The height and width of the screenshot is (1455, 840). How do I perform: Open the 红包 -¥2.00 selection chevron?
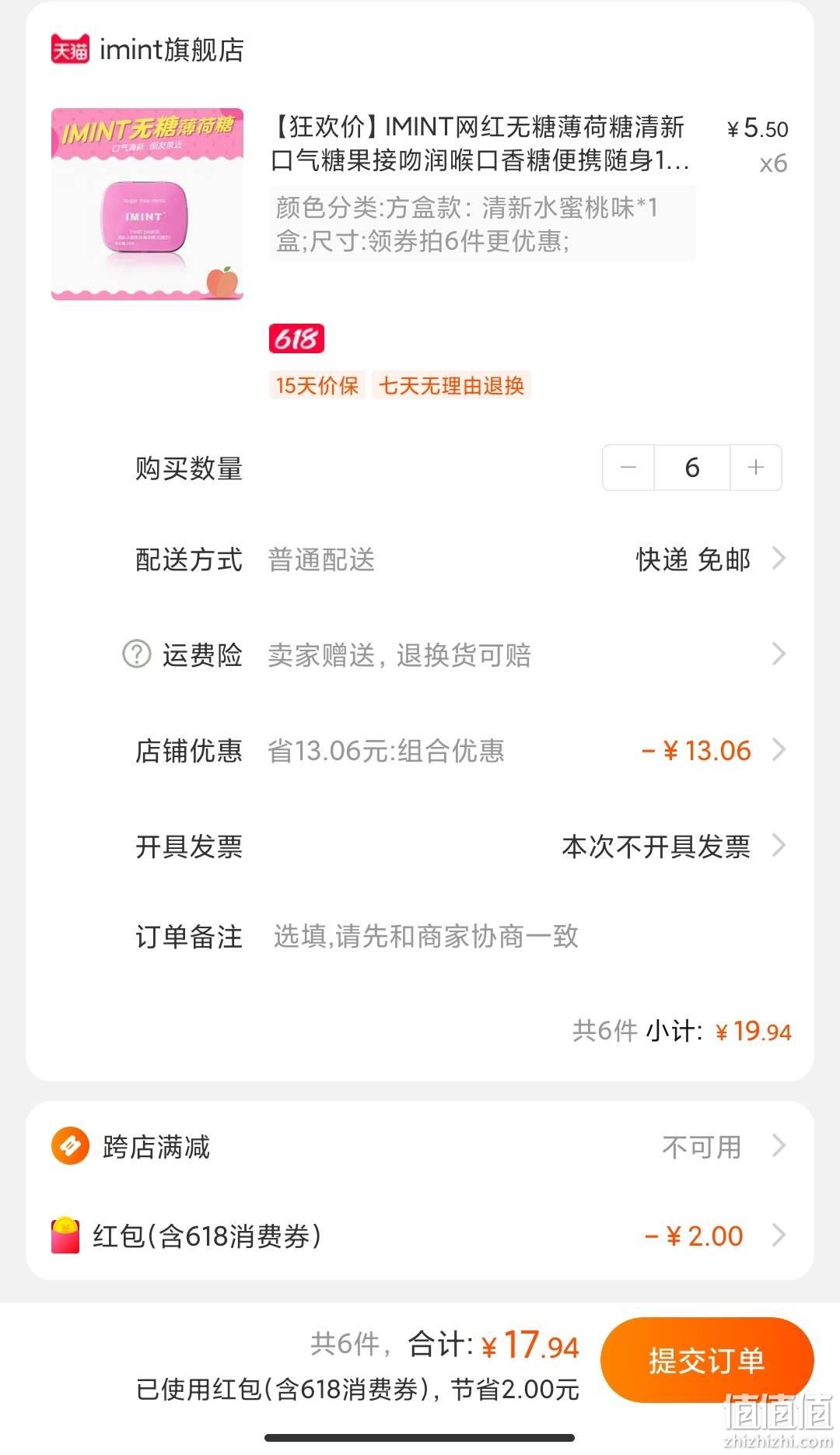779,1235
